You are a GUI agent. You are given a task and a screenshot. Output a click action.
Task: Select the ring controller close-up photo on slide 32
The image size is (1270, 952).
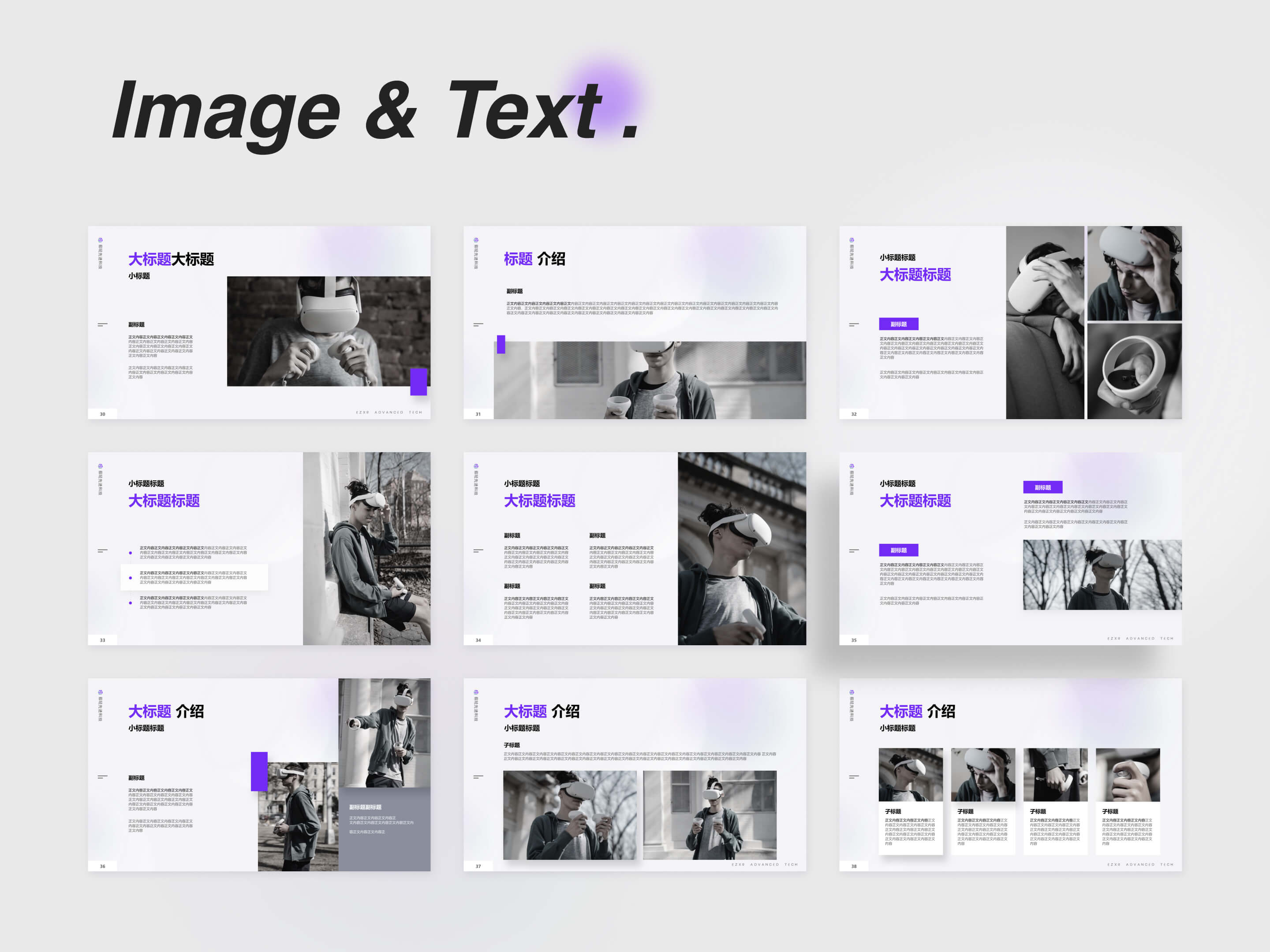pyautogui.click(x=1135, y=371)
